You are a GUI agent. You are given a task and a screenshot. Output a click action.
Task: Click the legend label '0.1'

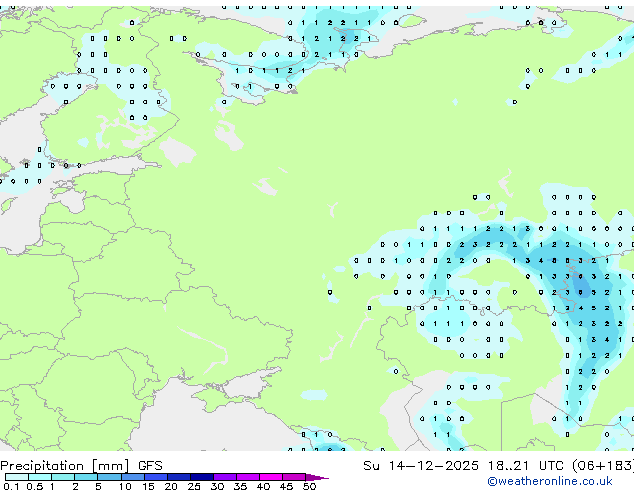pos(11,486)
